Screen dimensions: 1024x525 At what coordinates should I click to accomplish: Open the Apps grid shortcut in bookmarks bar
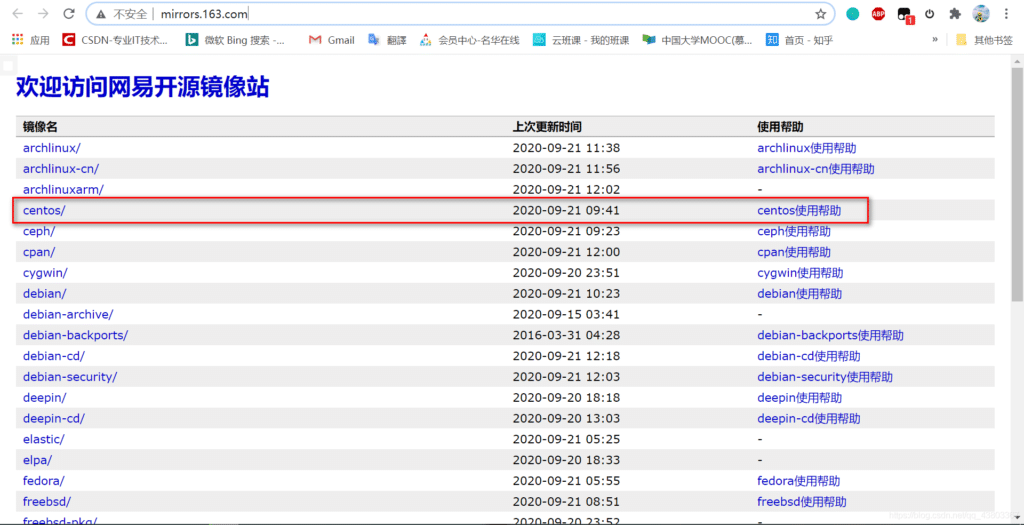pos(30,40)
